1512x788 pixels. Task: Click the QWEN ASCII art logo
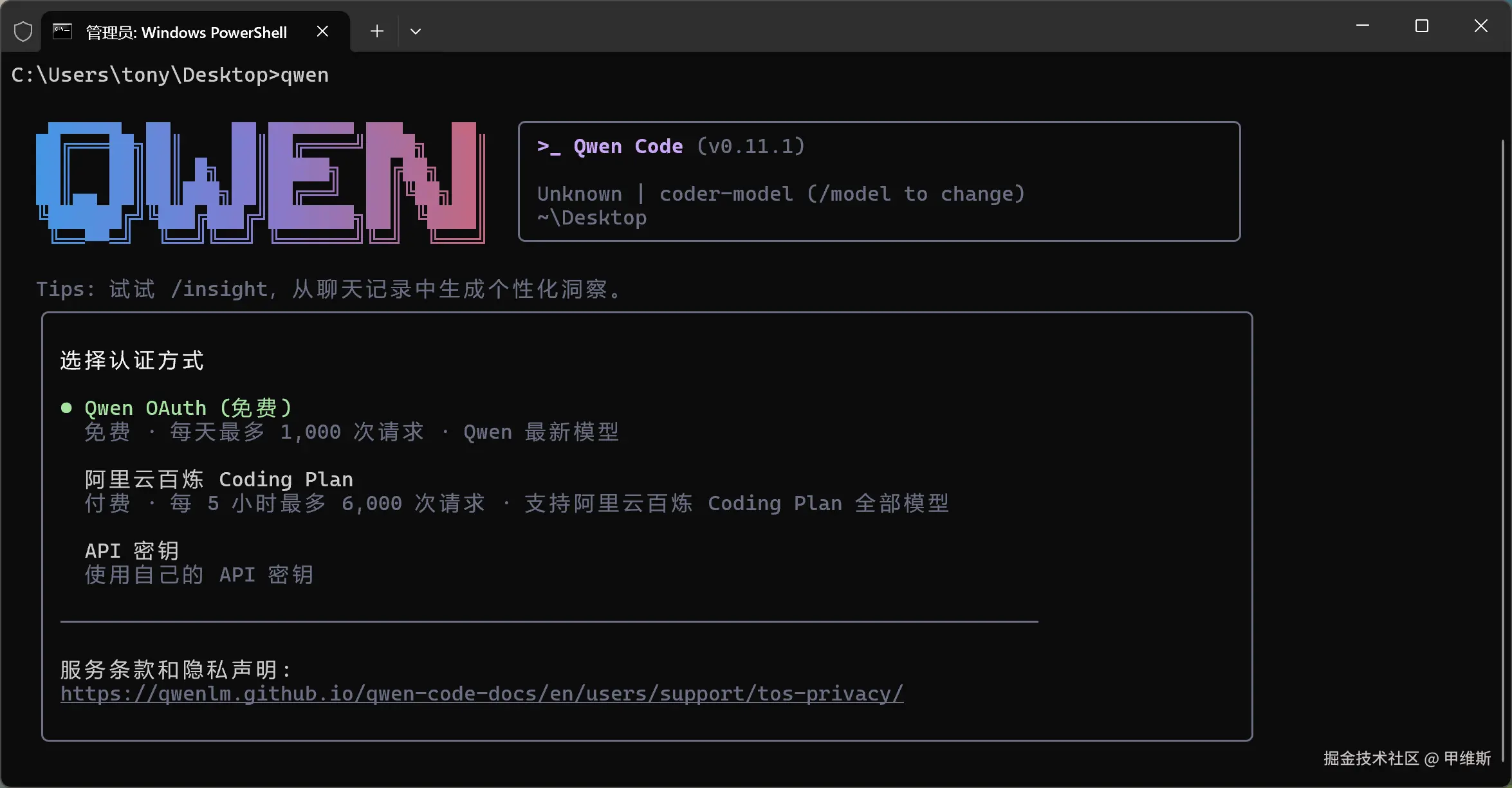point(261,182)
